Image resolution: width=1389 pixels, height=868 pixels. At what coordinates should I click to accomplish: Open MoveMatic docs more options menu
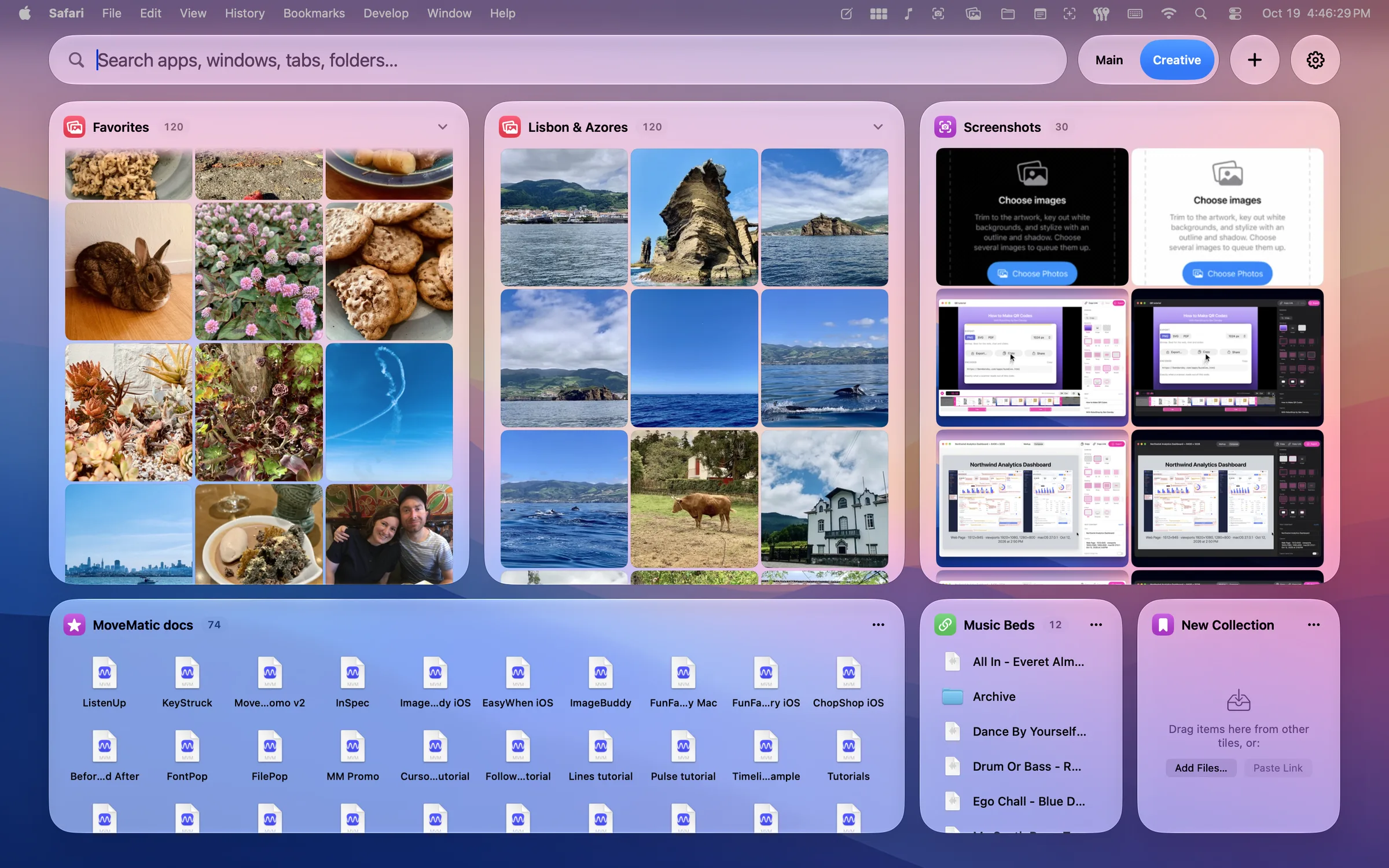click(x=878, y=625)
